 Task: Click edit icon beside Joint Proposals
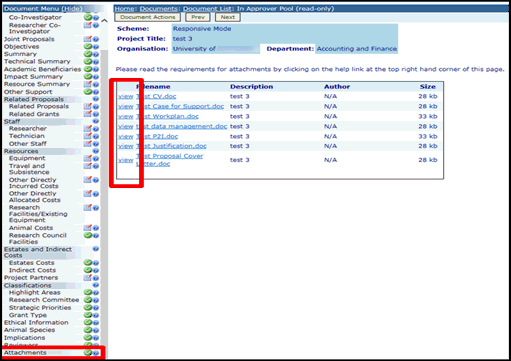(88, 39)
